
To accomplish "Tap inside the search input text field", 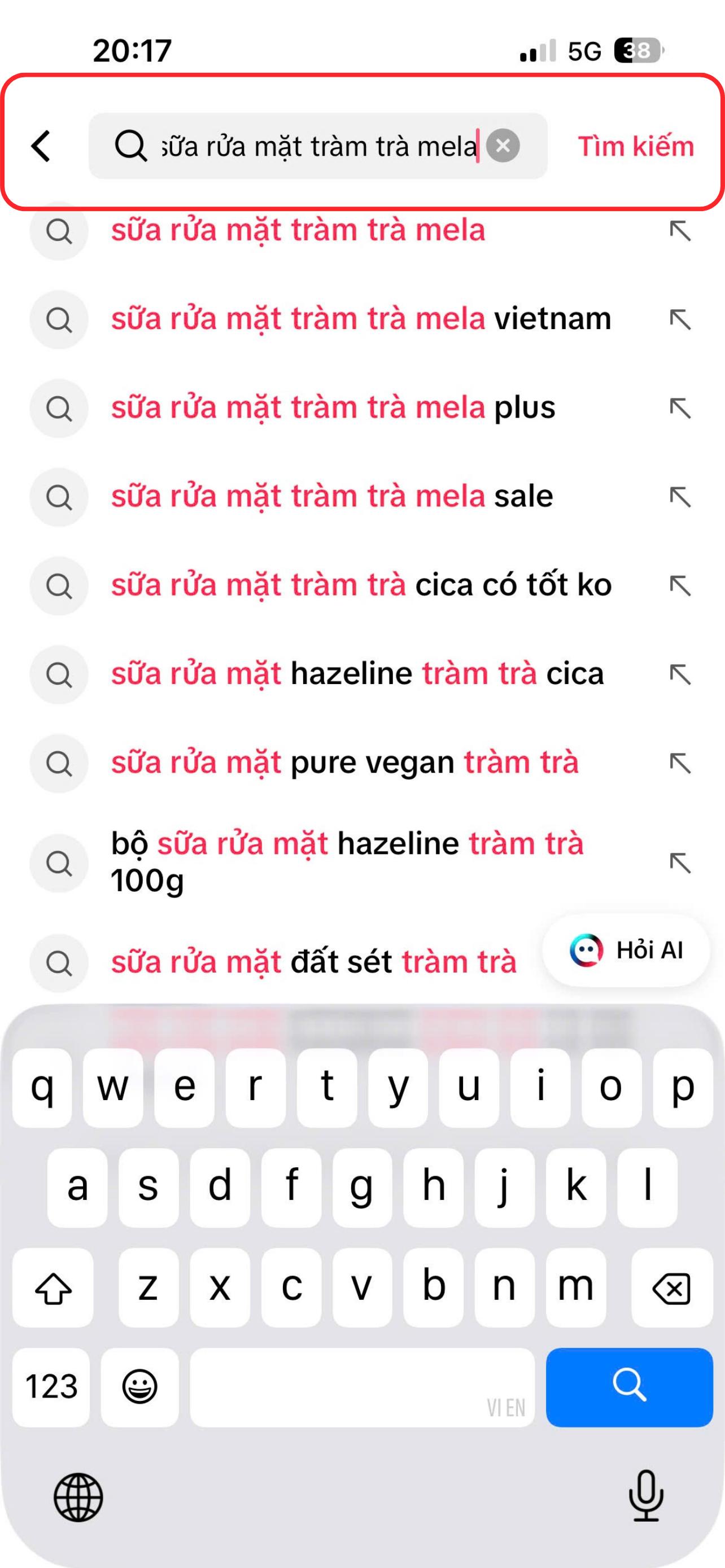I will (x=318, y=146).
